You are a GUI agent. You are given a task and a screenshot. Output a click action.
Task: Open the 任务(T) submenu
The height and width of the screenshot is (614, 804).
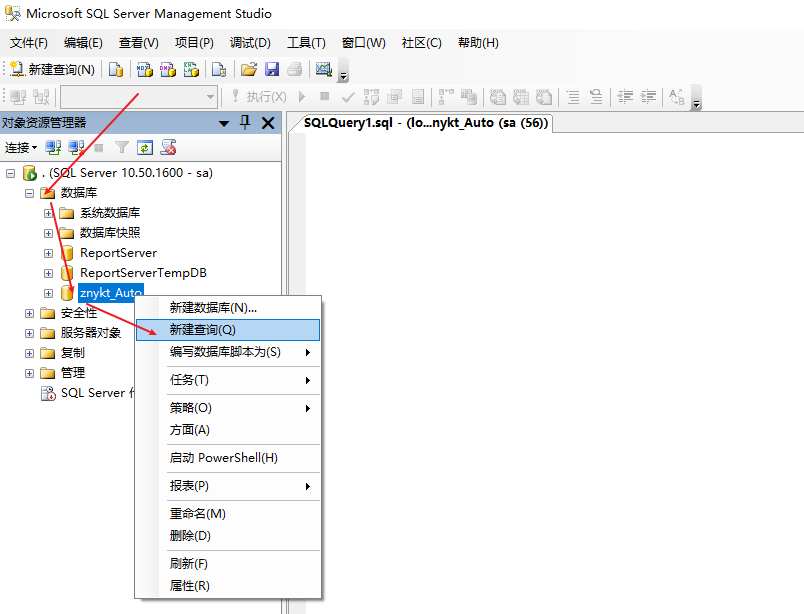point(228,380)
